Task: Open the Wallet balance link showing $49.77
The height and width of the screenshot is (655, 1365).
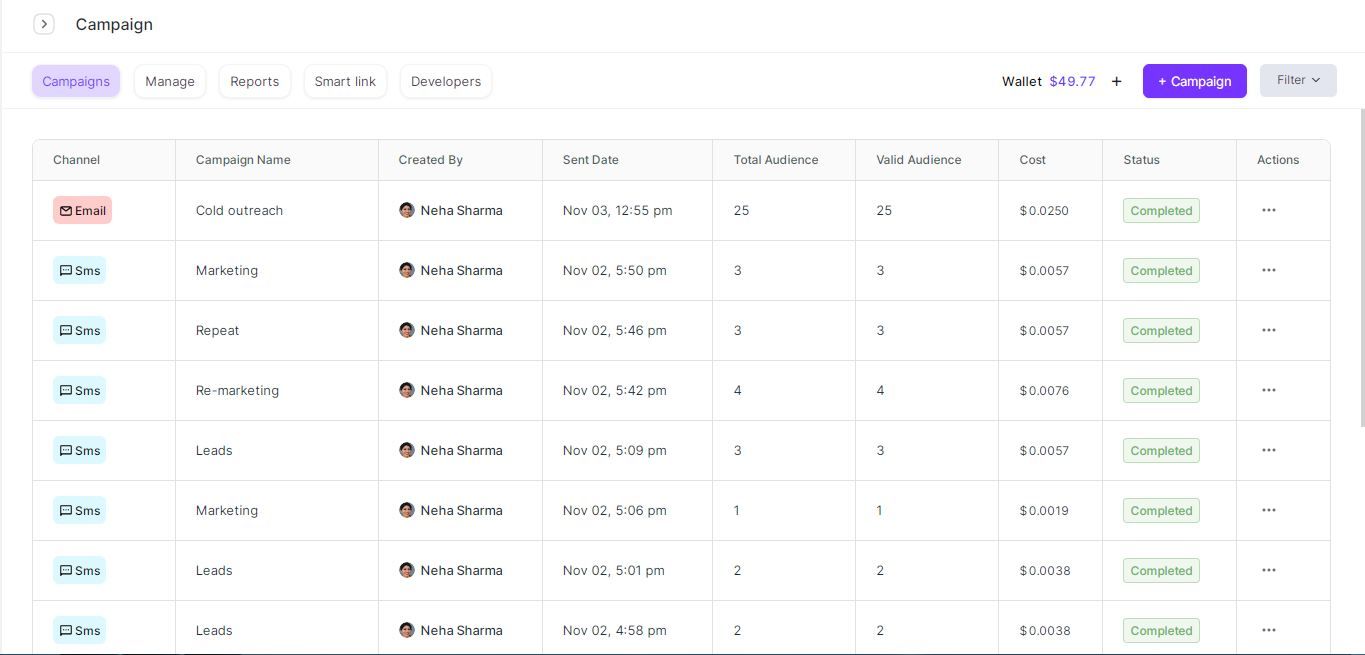Action: click(1071, 81)
